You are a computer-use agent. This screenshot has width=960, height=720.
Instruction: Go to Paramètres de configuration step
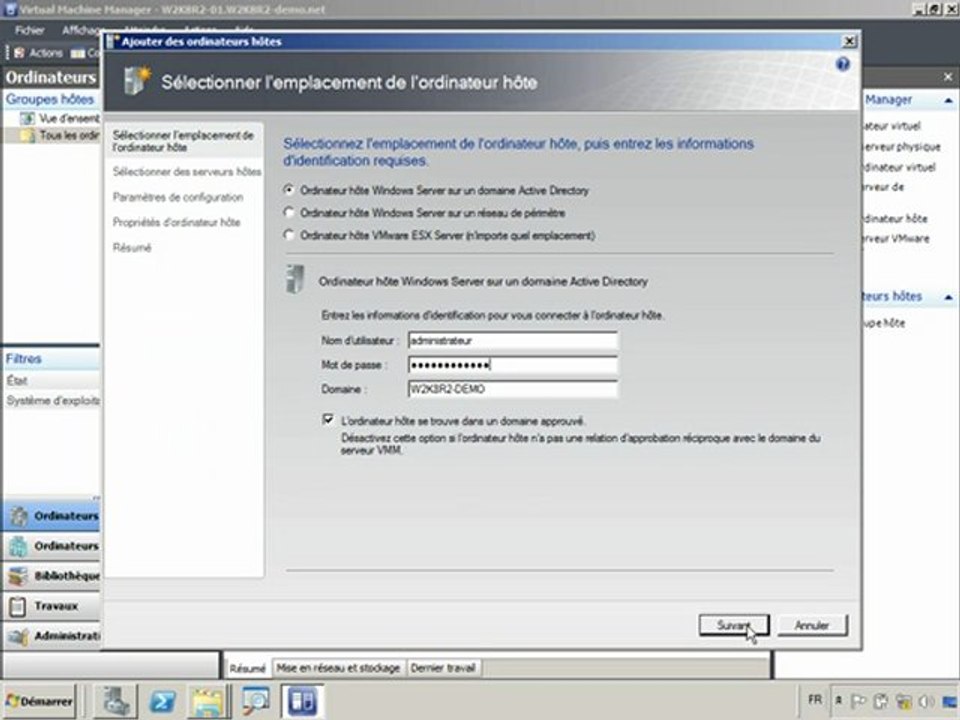tap(178, 197)
